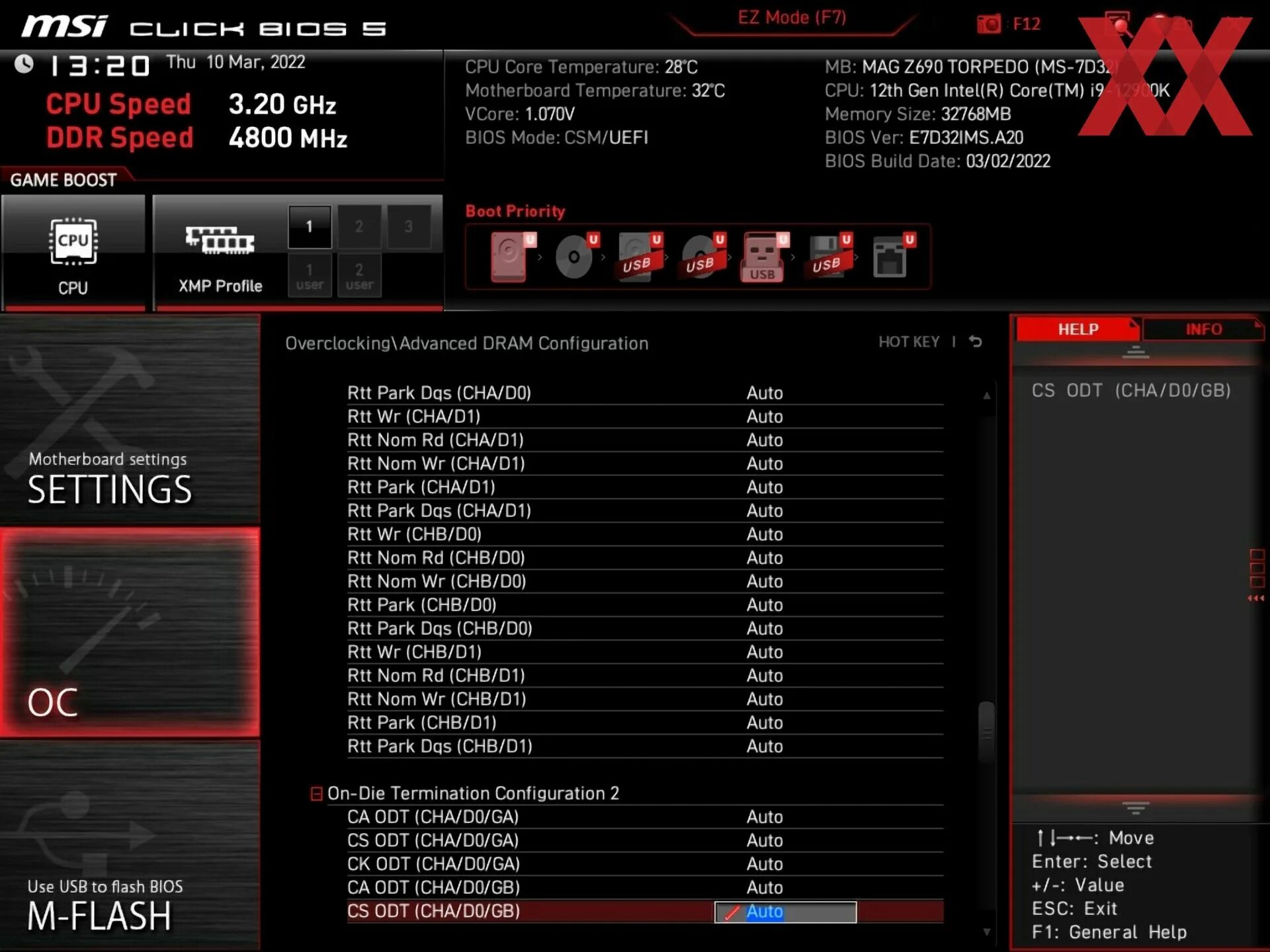Click the network boot device icon
This screenshot has width=1270, height=952.
[x=890, y=257]
